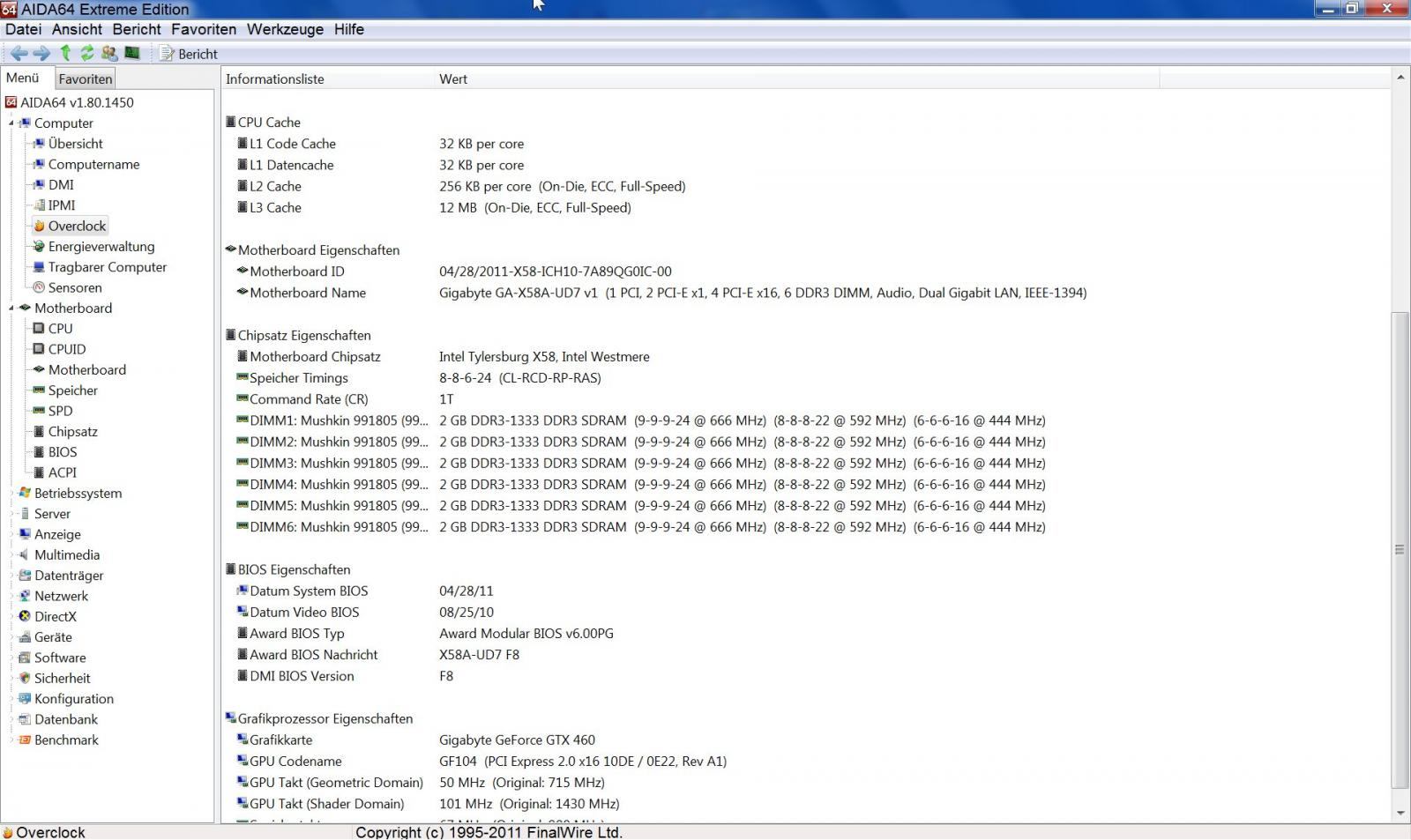Expand the Anzeige tree node
Image resolution: width=1411 pixels, height=840 pixels.
[x=11, y=534]
